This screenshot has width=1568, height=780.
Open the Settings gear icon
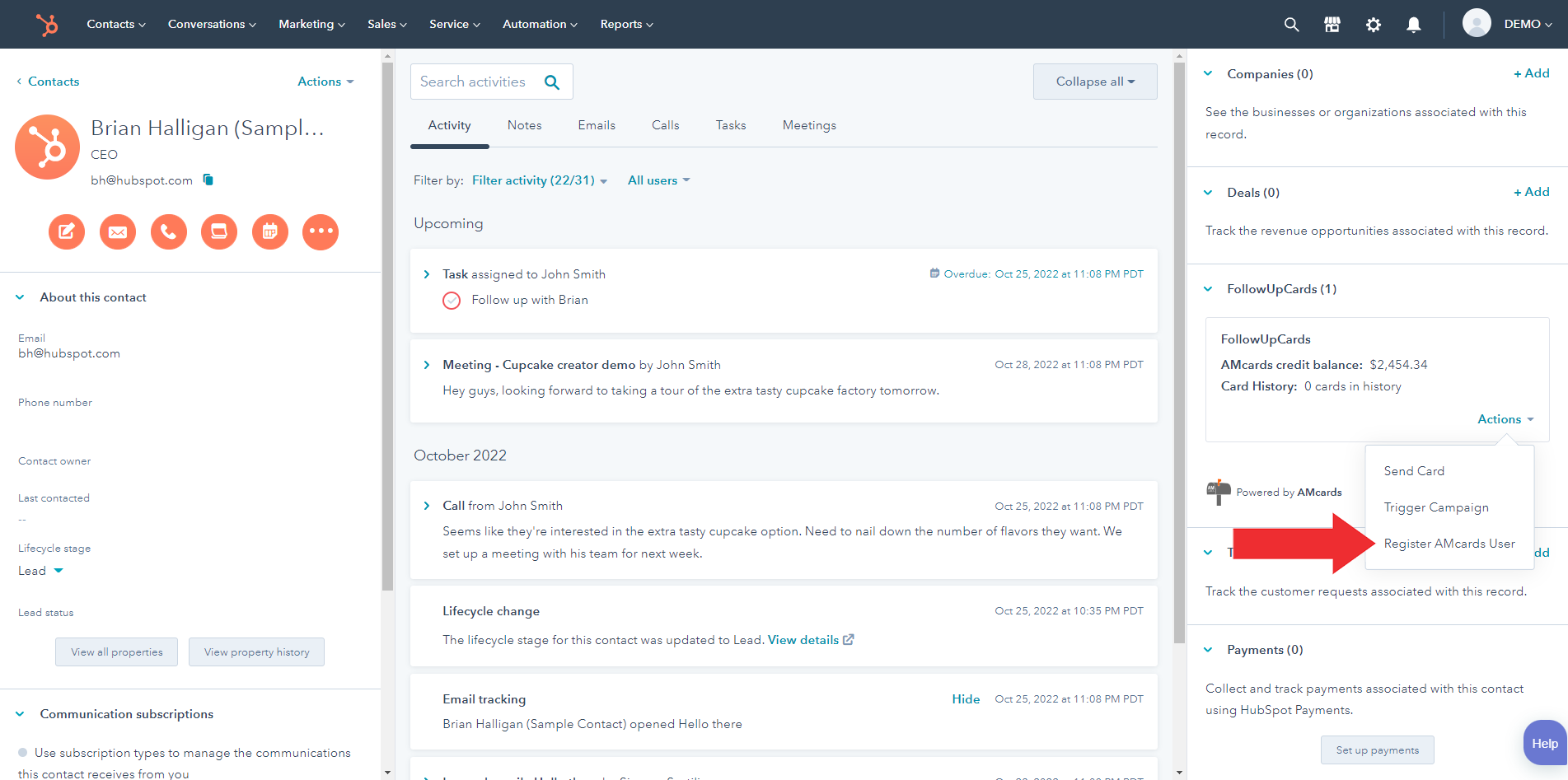1373,25
